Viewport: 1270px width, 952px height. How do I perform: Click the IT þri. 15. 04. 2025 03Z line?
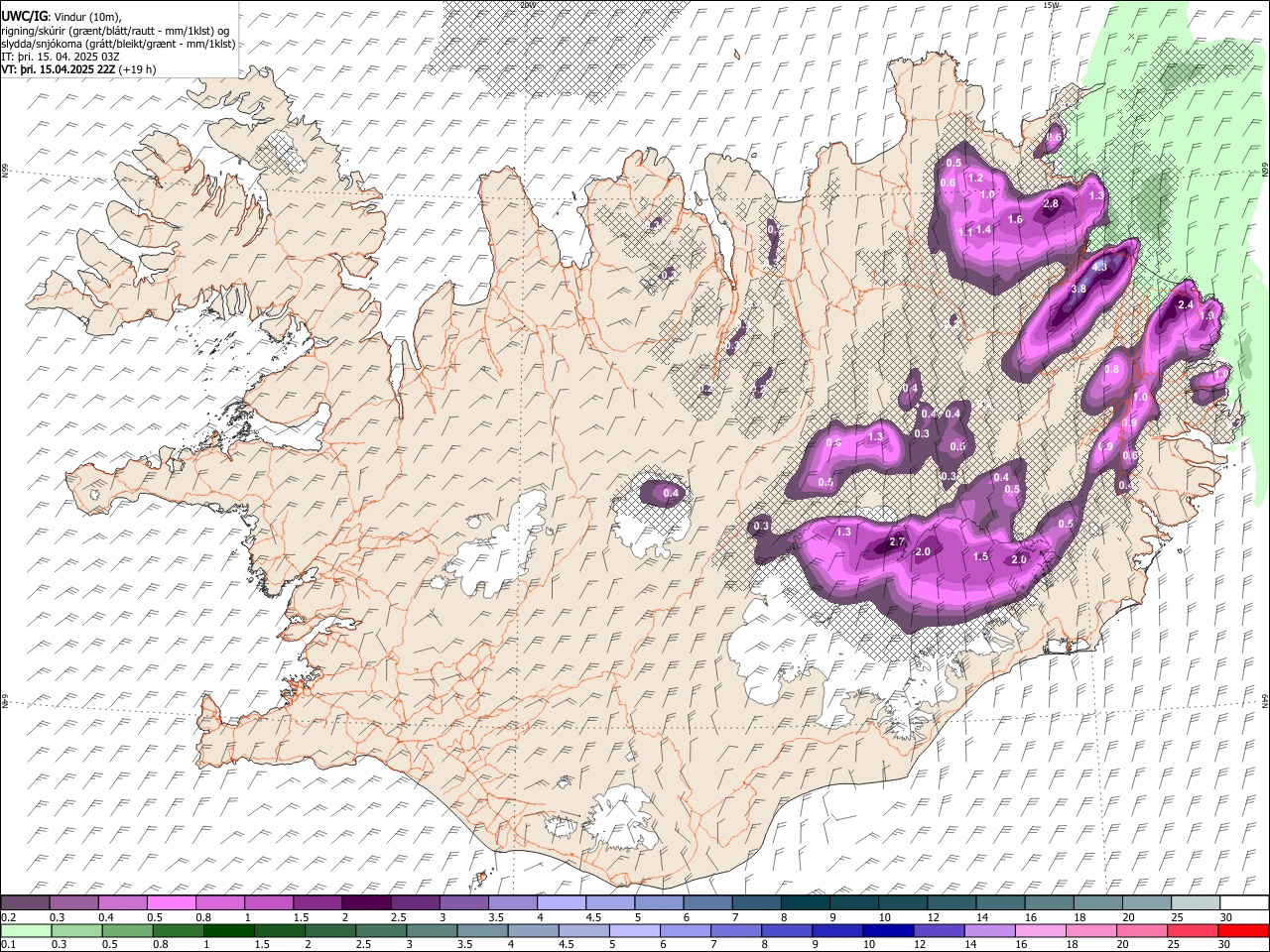coord(61,57)
